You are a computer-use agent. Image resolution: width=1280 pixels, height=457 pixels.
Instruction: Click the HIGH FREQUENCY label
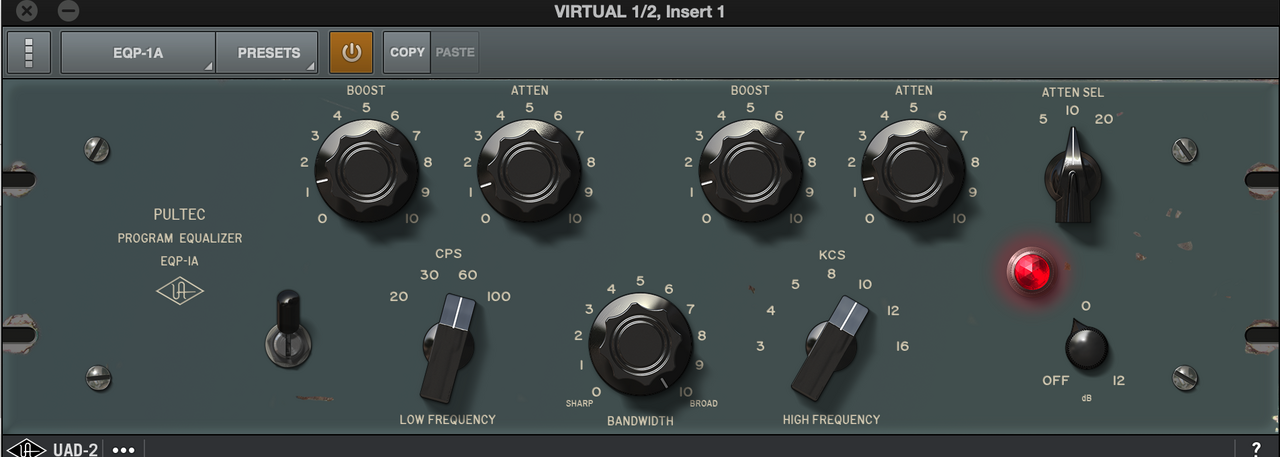[x=832, y=420]
